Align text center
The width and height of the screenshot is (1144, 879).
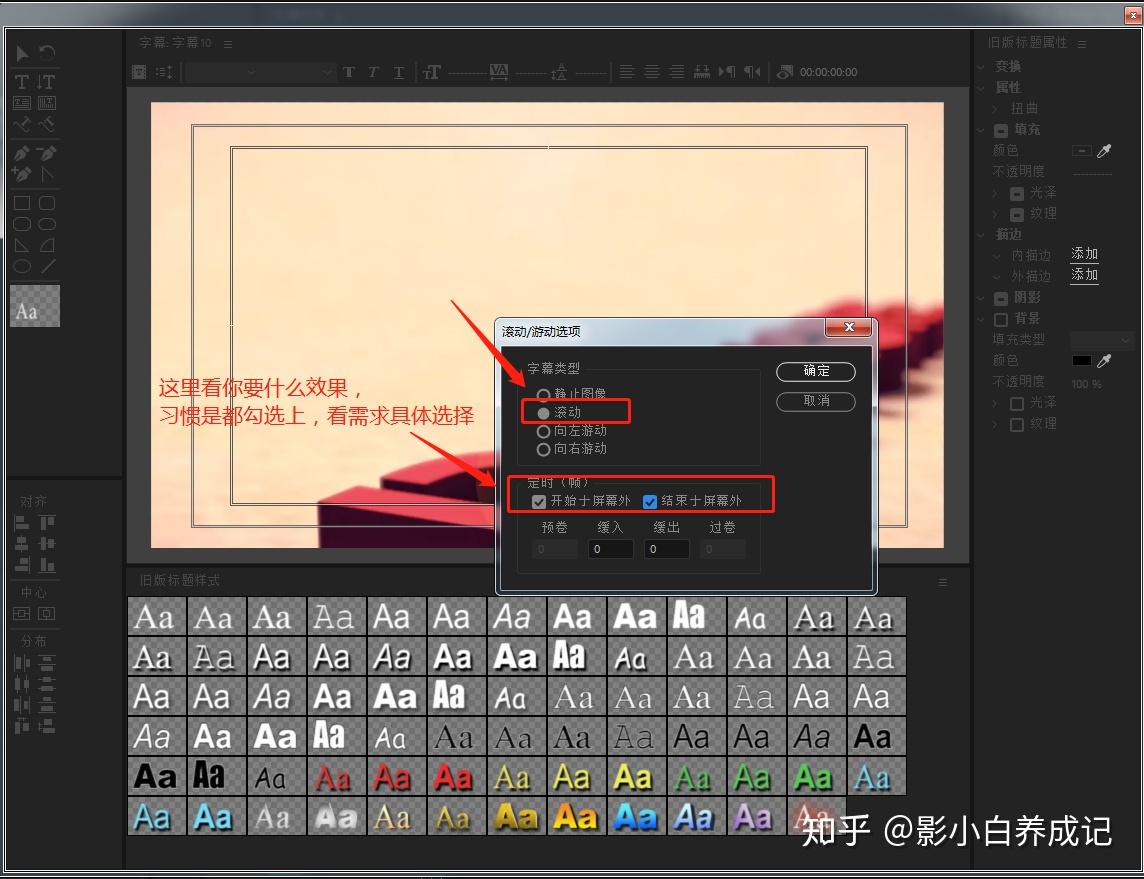[652, 71]
